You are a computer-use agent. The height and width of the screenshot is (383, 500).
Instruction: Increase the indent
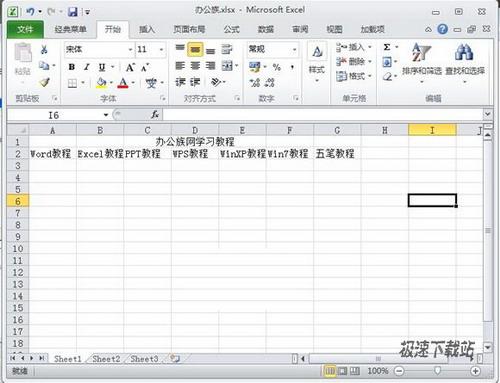coord(195,82)
